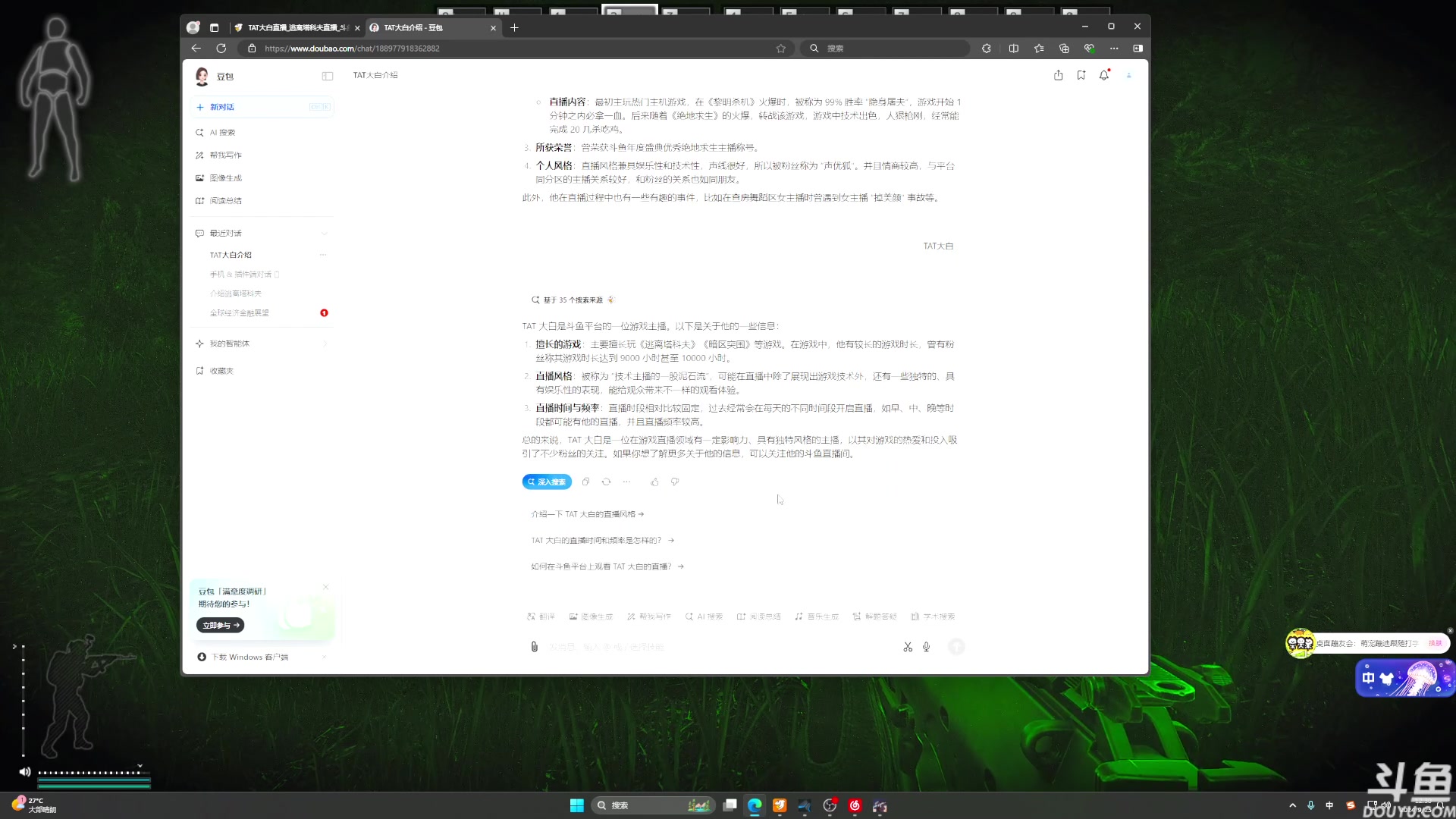Attach a file with paperclip icon
The height and width of the screenshot is (819, 1456).
pyautogui.click(x=534, y=647)
